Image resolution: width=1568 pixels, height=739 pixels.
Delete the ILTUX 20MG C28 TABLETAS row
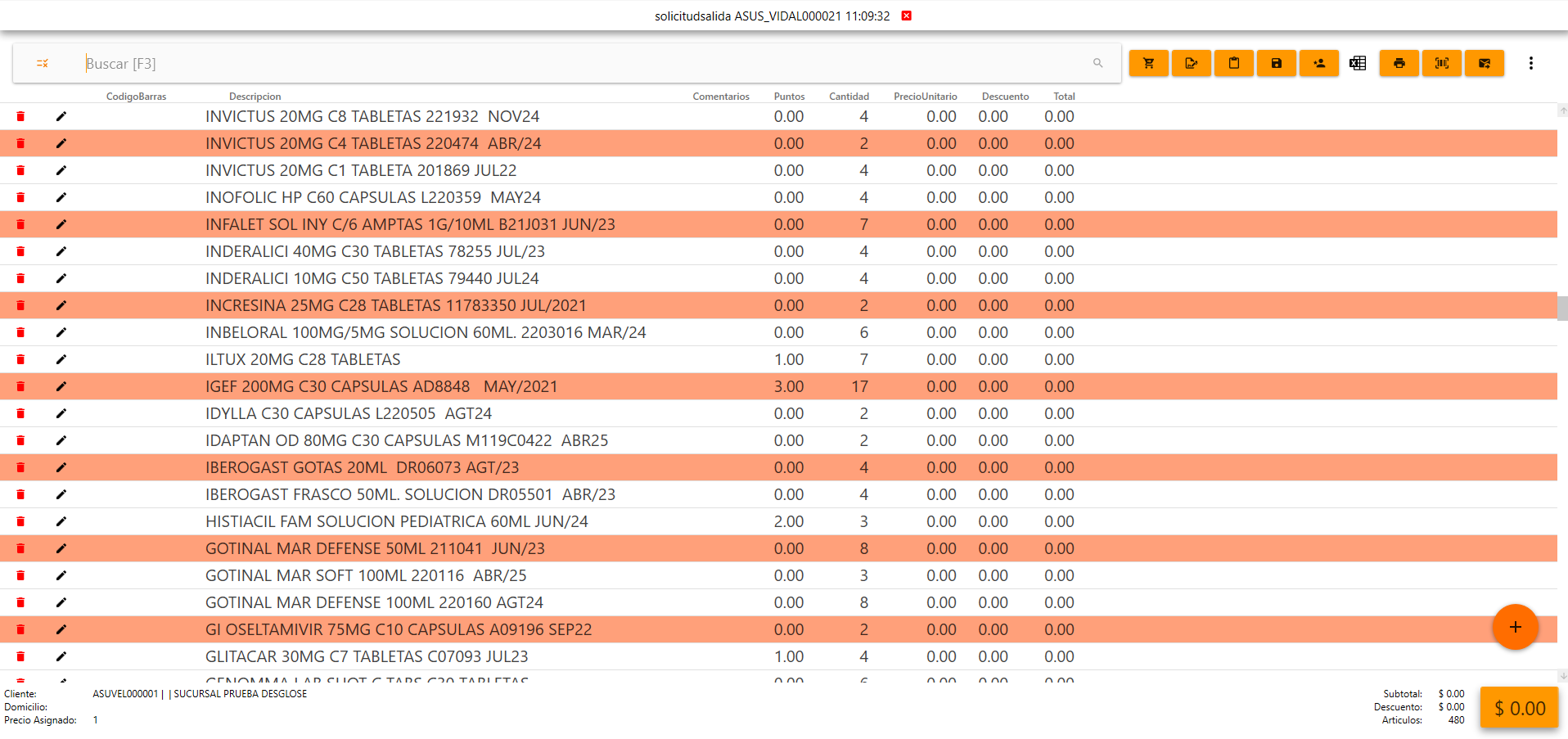coord(20,359)
